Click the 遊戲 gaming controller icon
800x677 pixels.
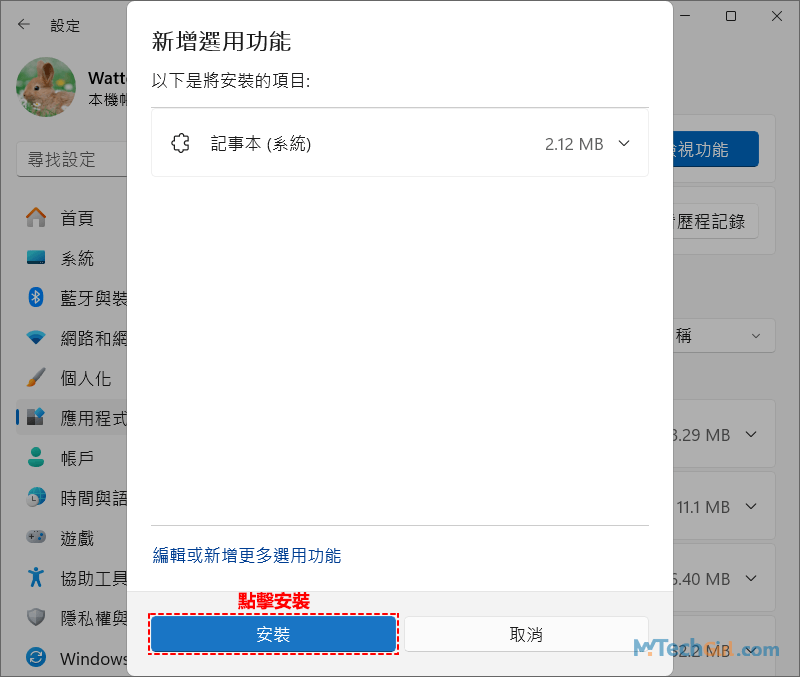click(36, 538)
